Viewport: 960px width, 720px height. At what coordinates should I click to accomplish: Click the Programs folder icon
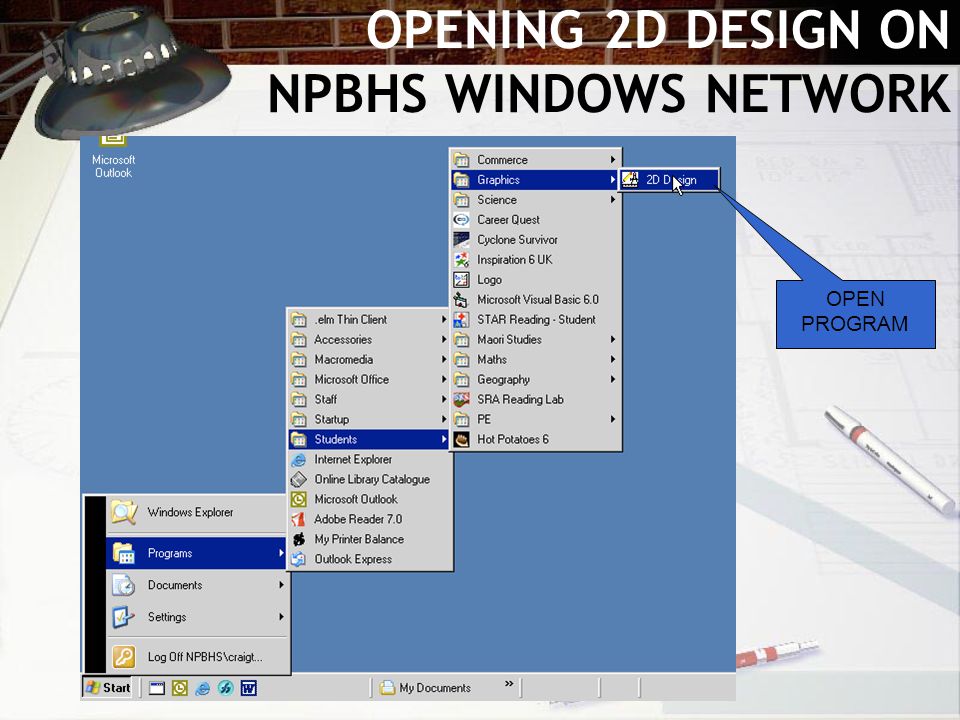(123, 553)
